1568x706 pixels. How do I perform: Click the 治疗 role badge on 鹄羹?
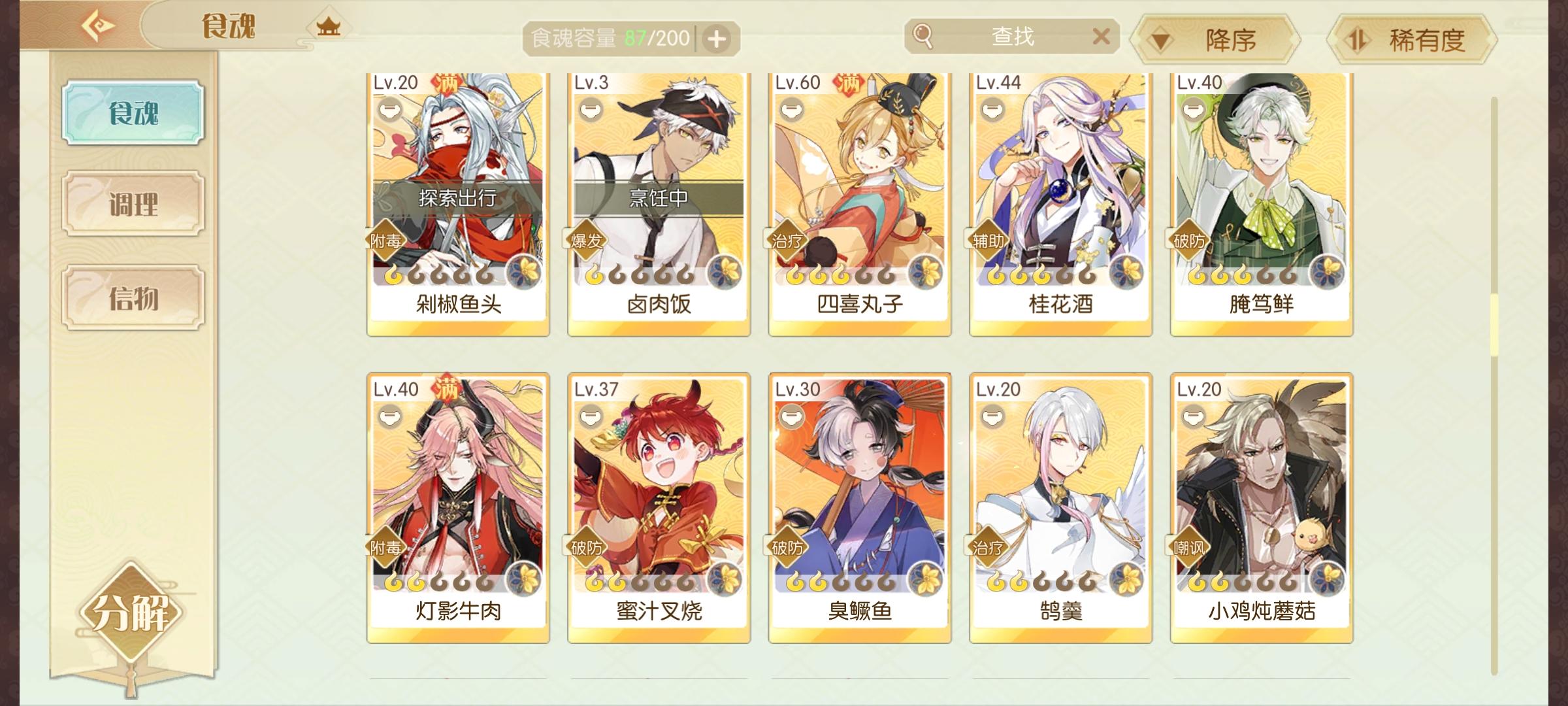(x=987, y=547)
